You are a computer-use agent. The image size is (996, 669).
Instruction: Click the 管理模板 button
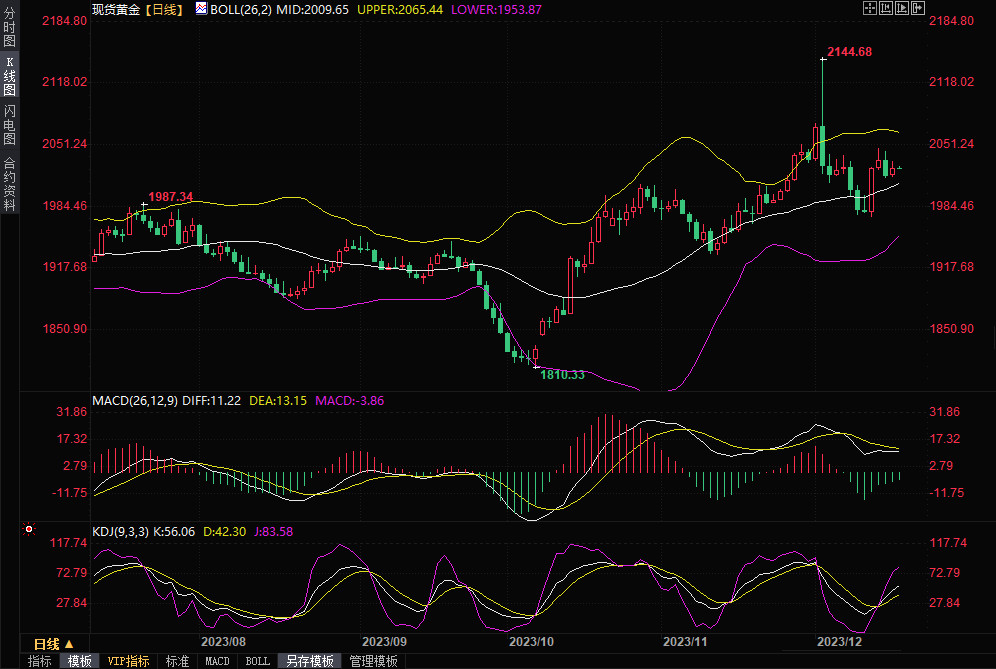coord(373,661)
